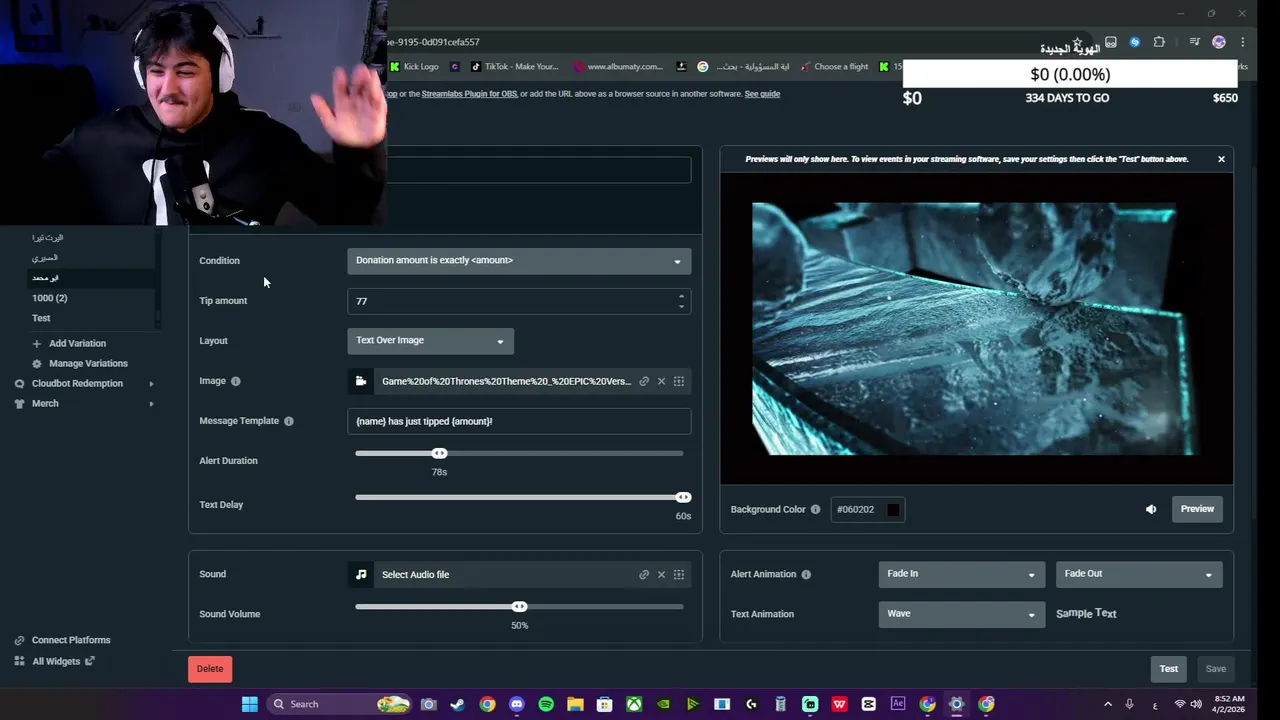The height and width of the screenshot is (720, 1280).
Task: Open the media gallery grid in the Sound row
Action: pos(679,575)
